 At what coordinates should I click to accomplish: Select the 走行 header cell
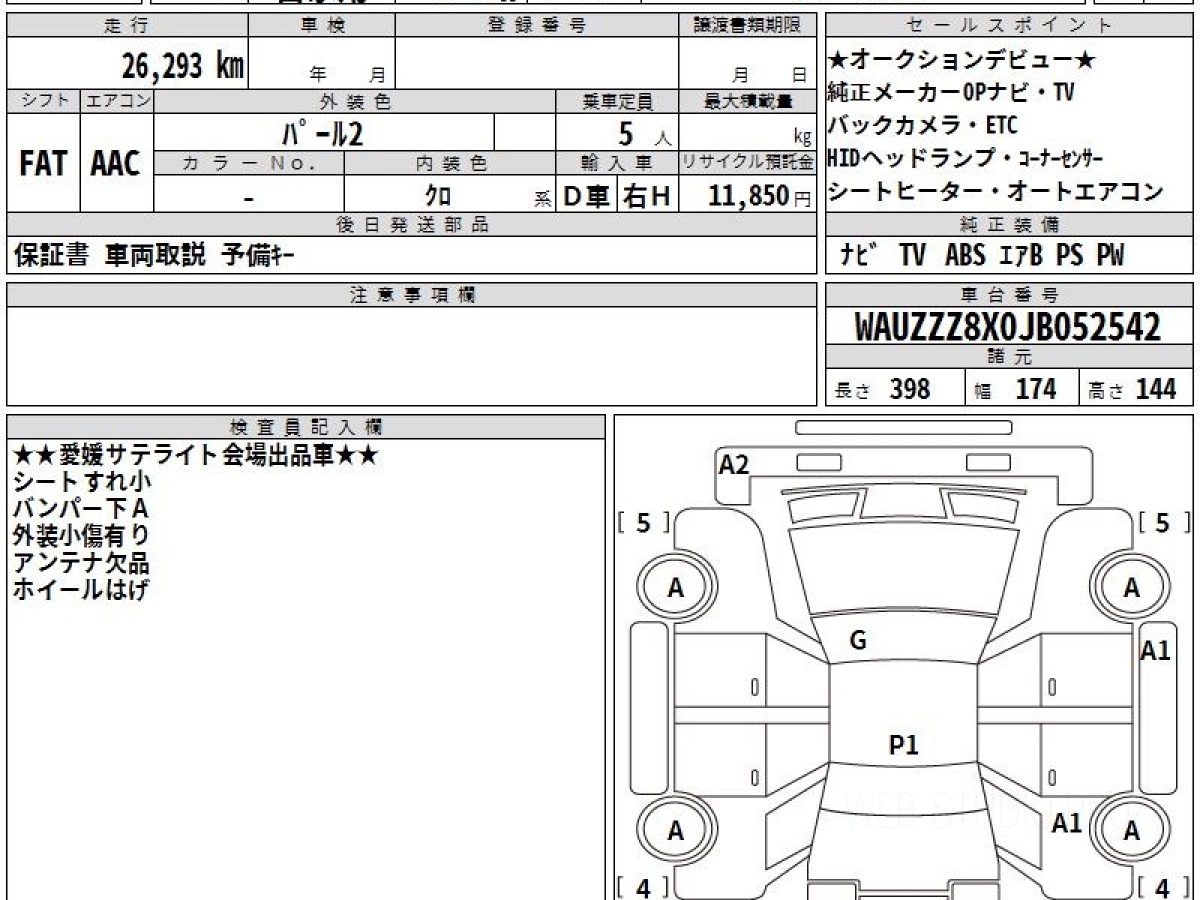127,26
